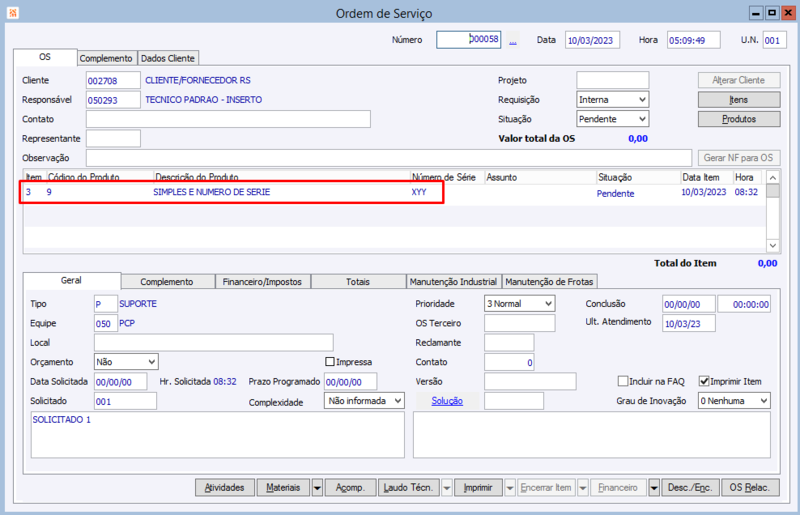This screenshot has width=800, height=515.
Task: Click the Produtos button
Action: pyautogui.click(x=739, y=119)
